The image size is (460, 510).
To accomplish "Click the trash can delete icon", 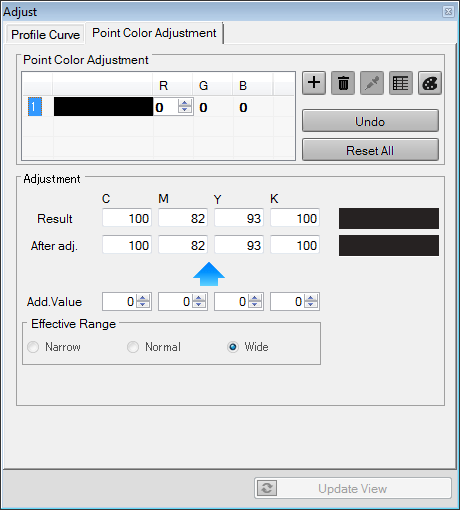I will coord(343,83).
